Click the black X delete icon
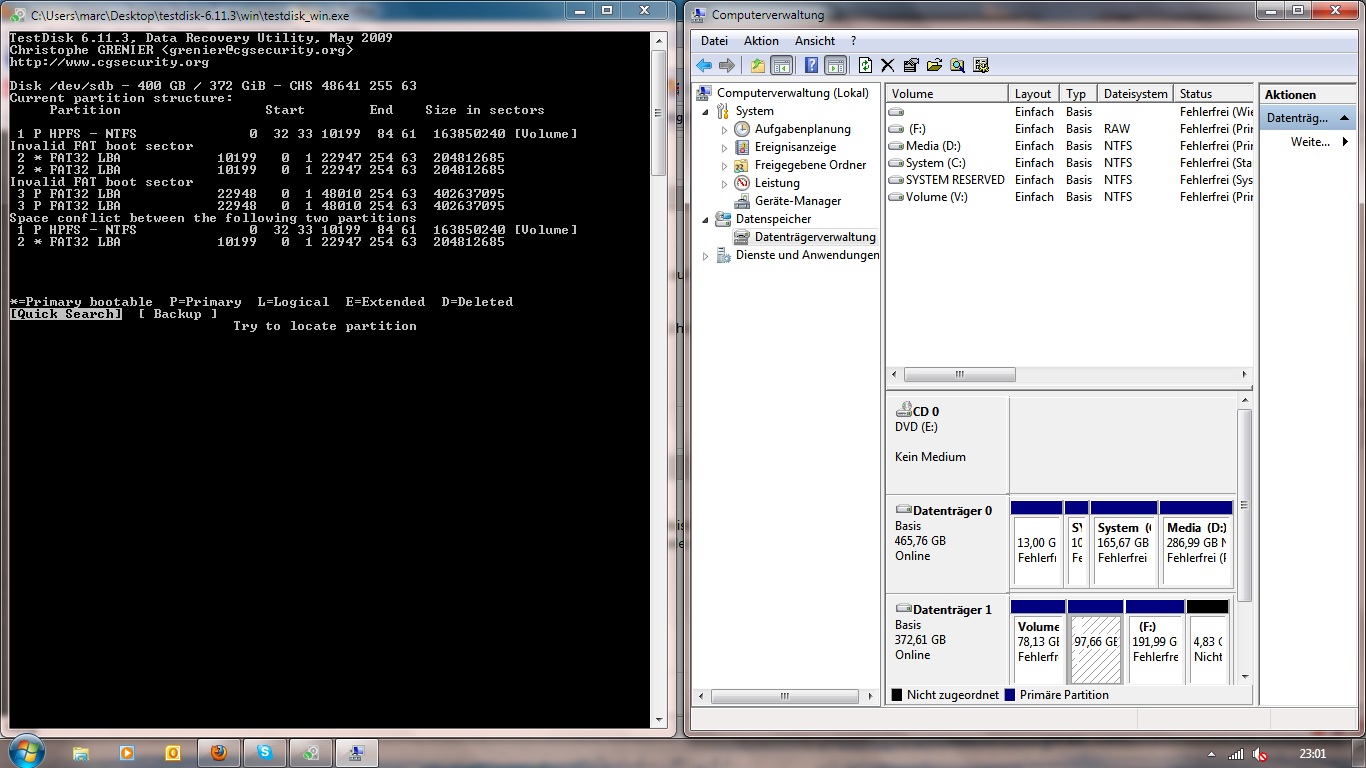The width and height of the screenshot is (1366, 768). (887, 65)
